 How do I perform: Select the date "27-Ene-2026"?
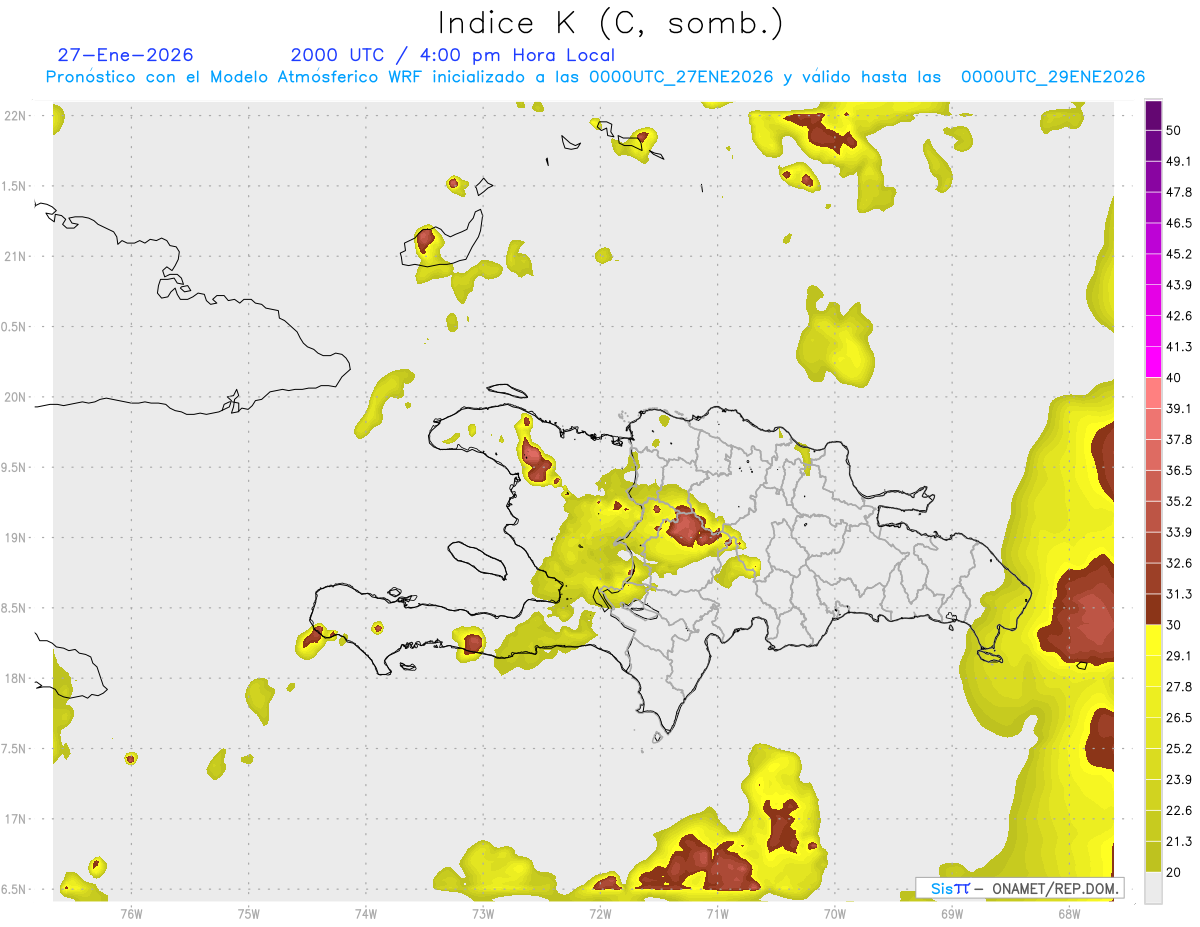coord(126,55)
